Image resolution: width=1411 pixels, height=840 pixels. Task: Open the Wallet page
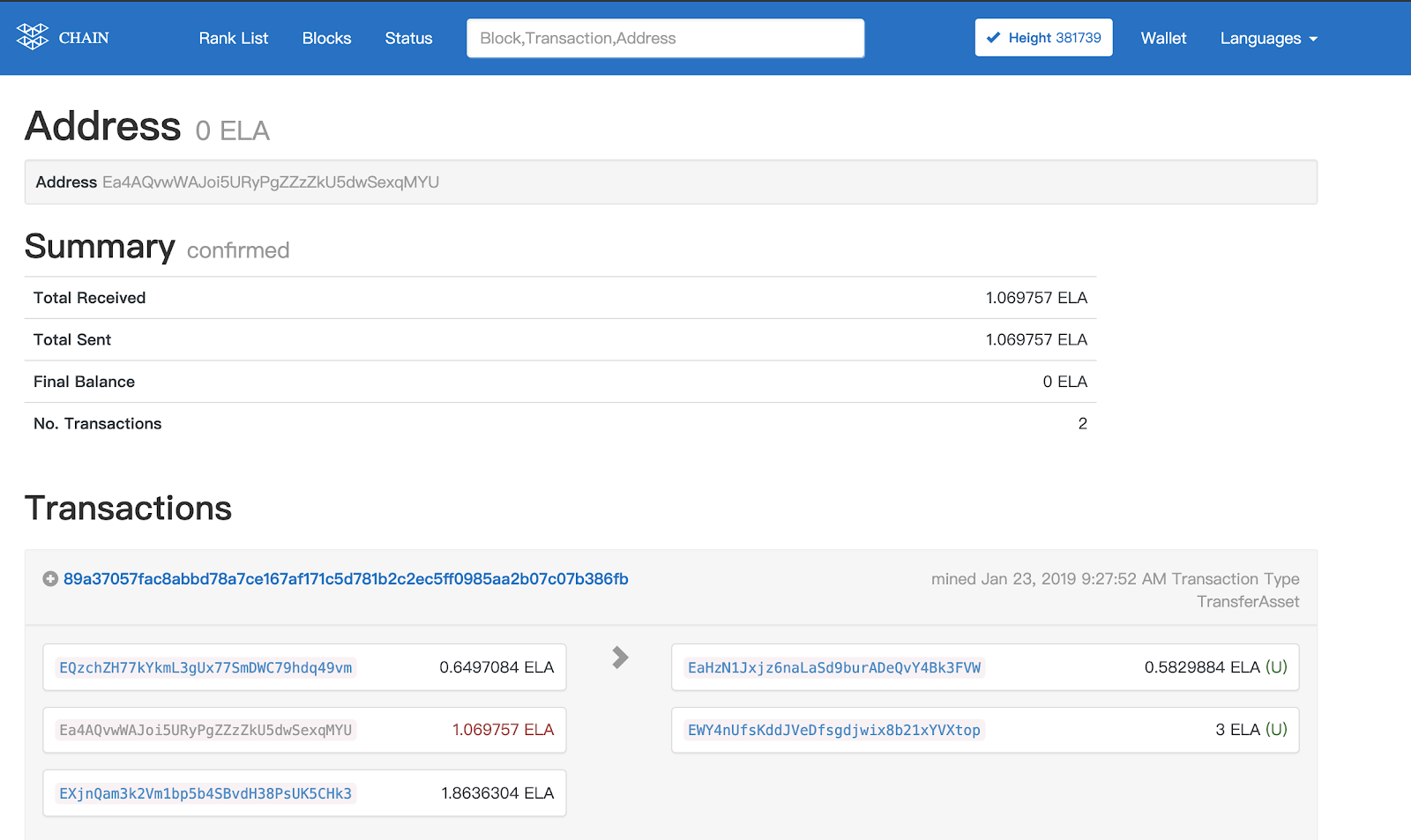(1163, 39)
